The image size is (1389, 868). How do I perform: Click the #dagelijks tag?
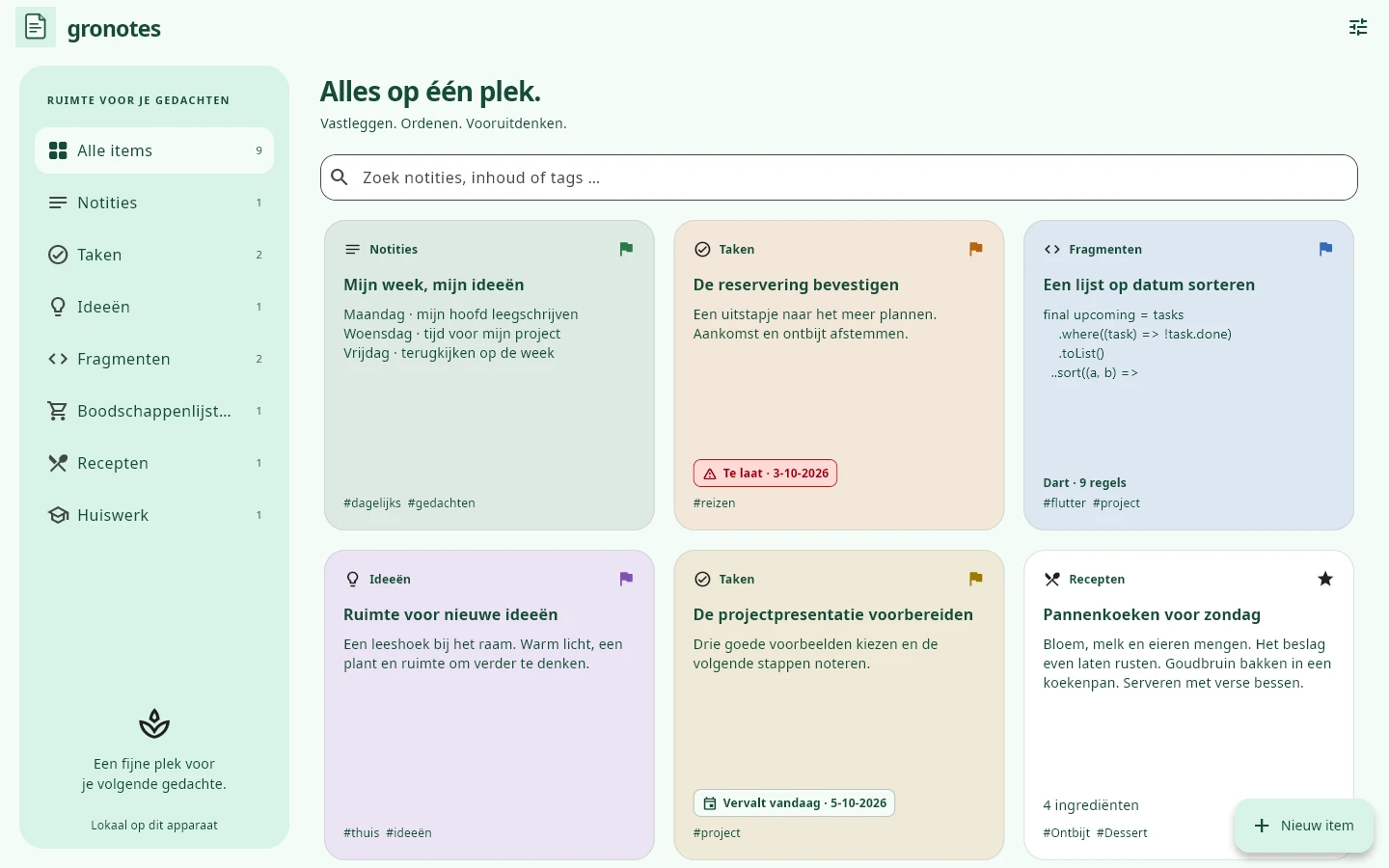tap(372, 503)
